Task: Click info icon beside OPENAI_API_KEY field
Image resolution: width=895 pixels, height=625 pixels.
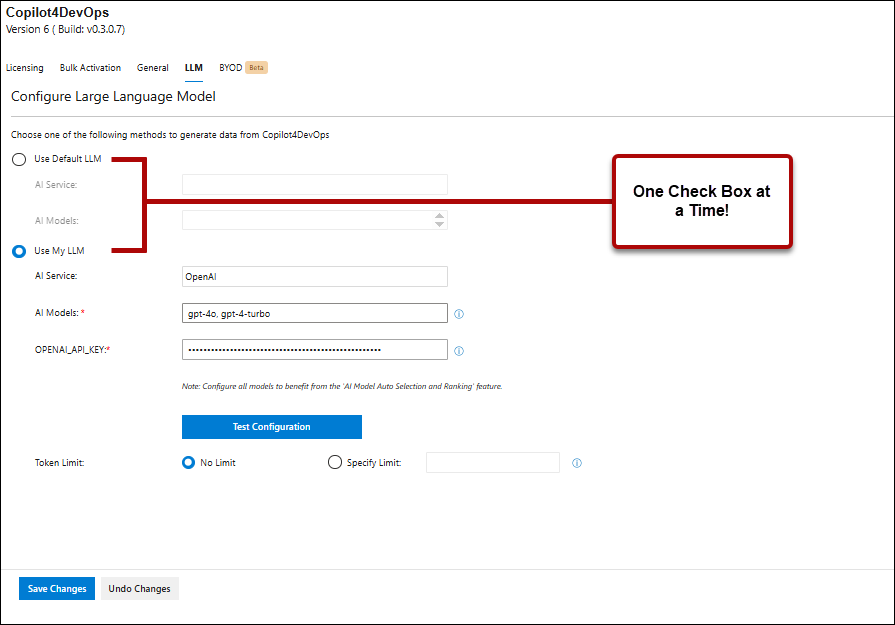Action: pos(459,351)
